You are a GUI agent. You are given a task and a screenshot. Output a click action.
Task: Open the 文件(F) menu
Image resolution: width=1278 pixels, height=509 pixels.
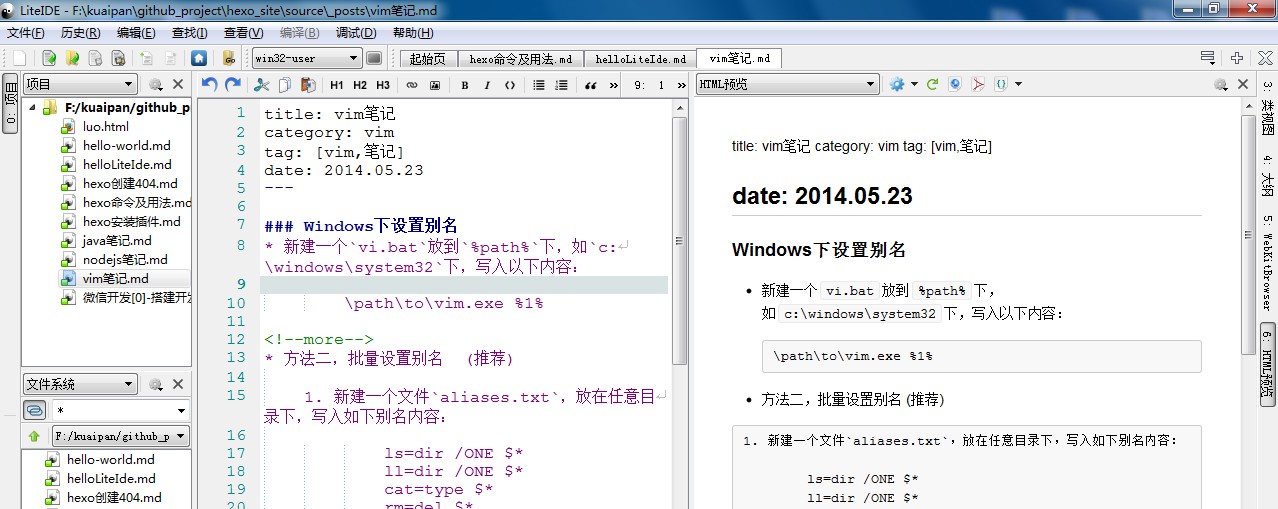coord(27,33)
